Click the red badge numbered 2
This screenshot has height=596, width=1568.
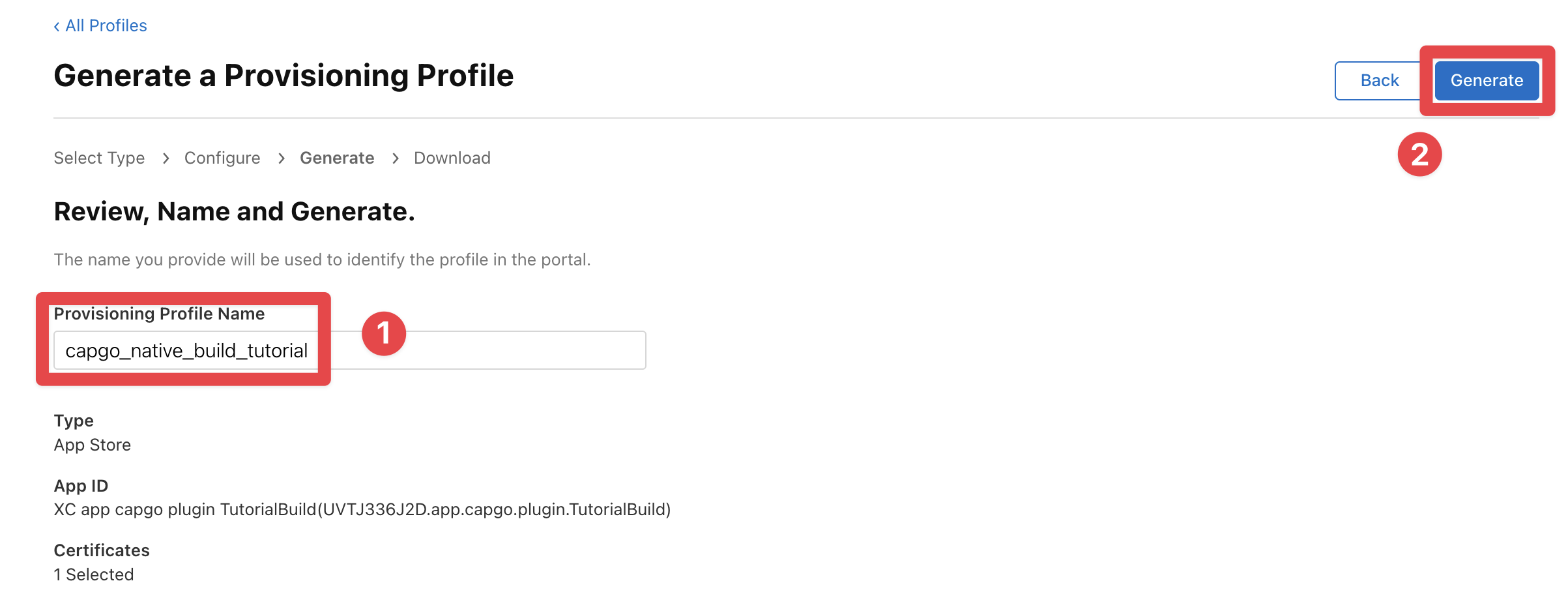click(x=1421, y=155)
